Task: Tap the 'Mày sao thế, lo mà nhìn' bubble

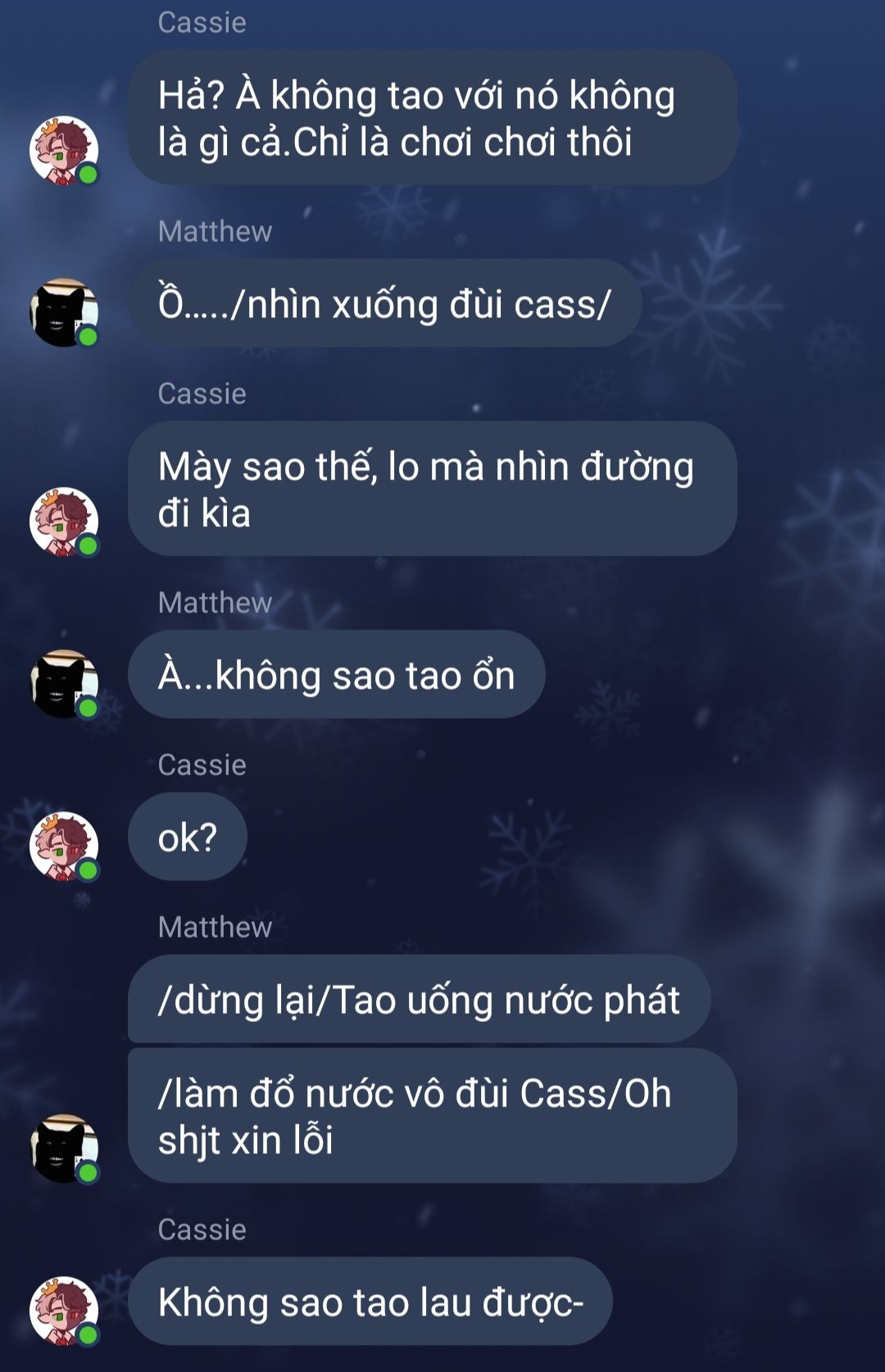Action: click(x=433, y=489)
